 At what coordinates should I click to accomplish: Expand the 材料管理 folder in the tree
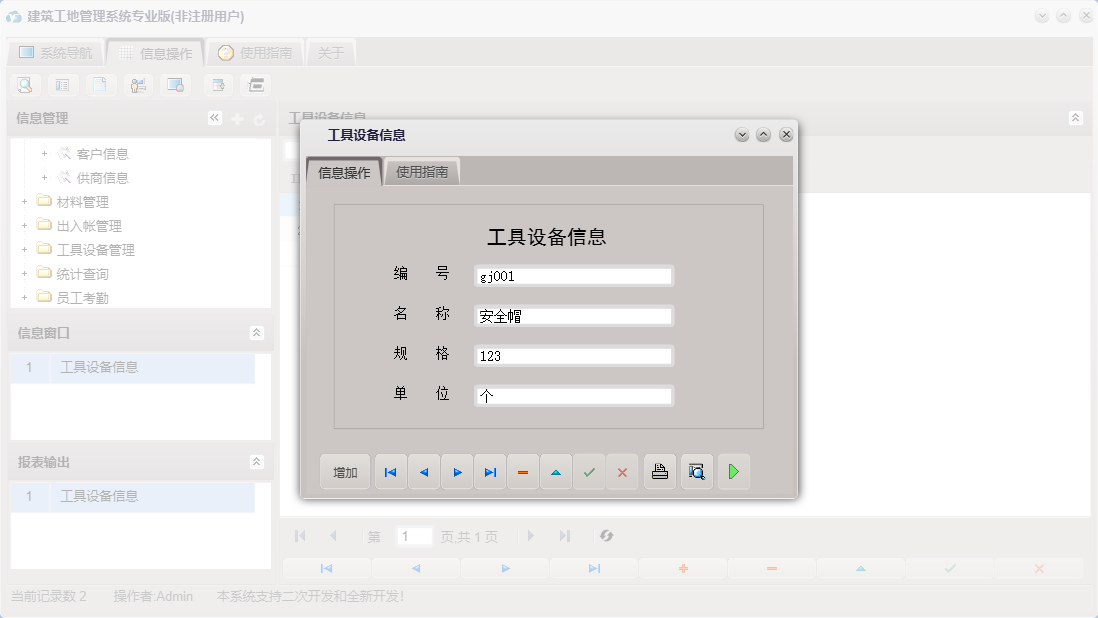pos(23,201)
